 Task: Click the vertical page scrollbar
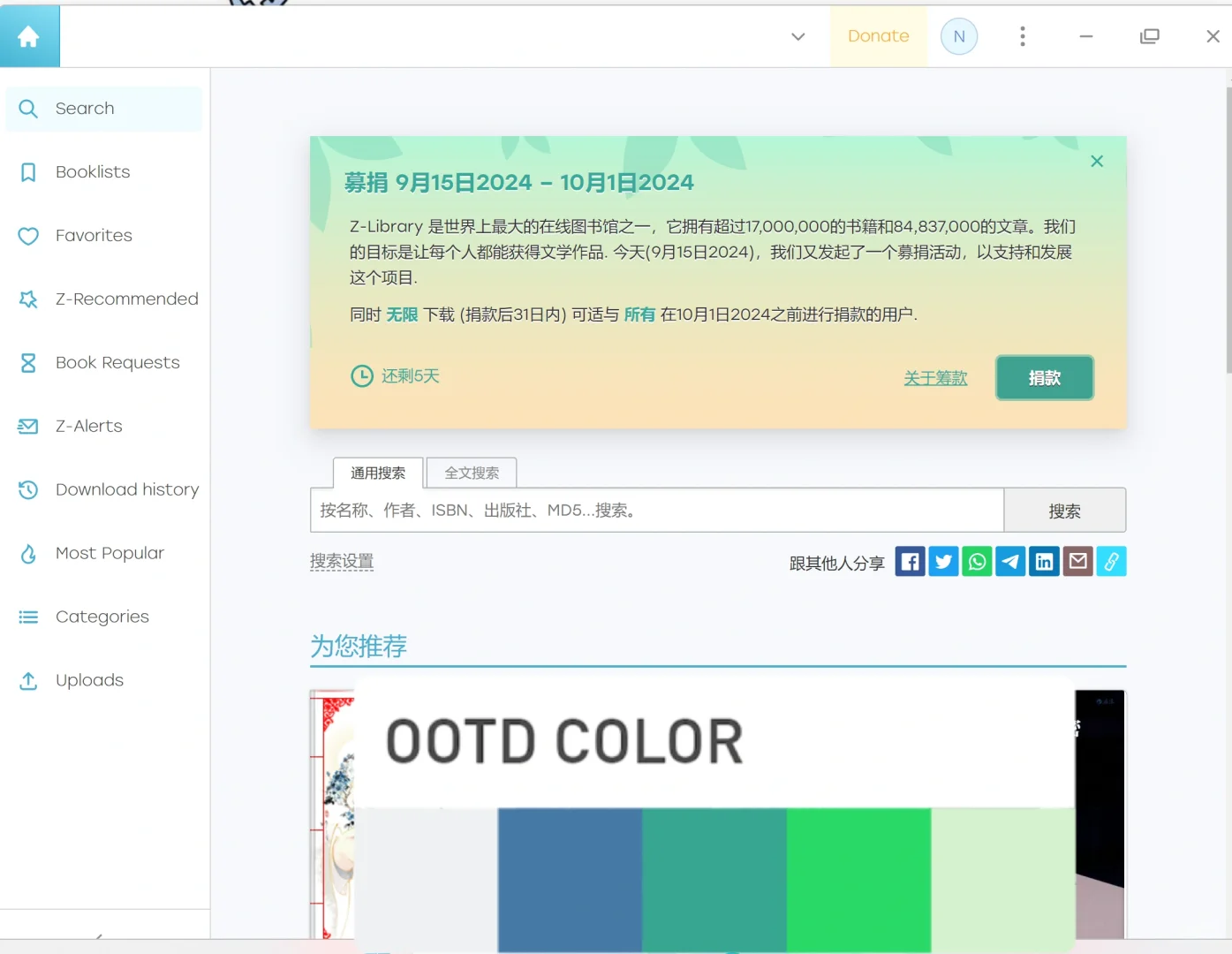click(1228, 230)
